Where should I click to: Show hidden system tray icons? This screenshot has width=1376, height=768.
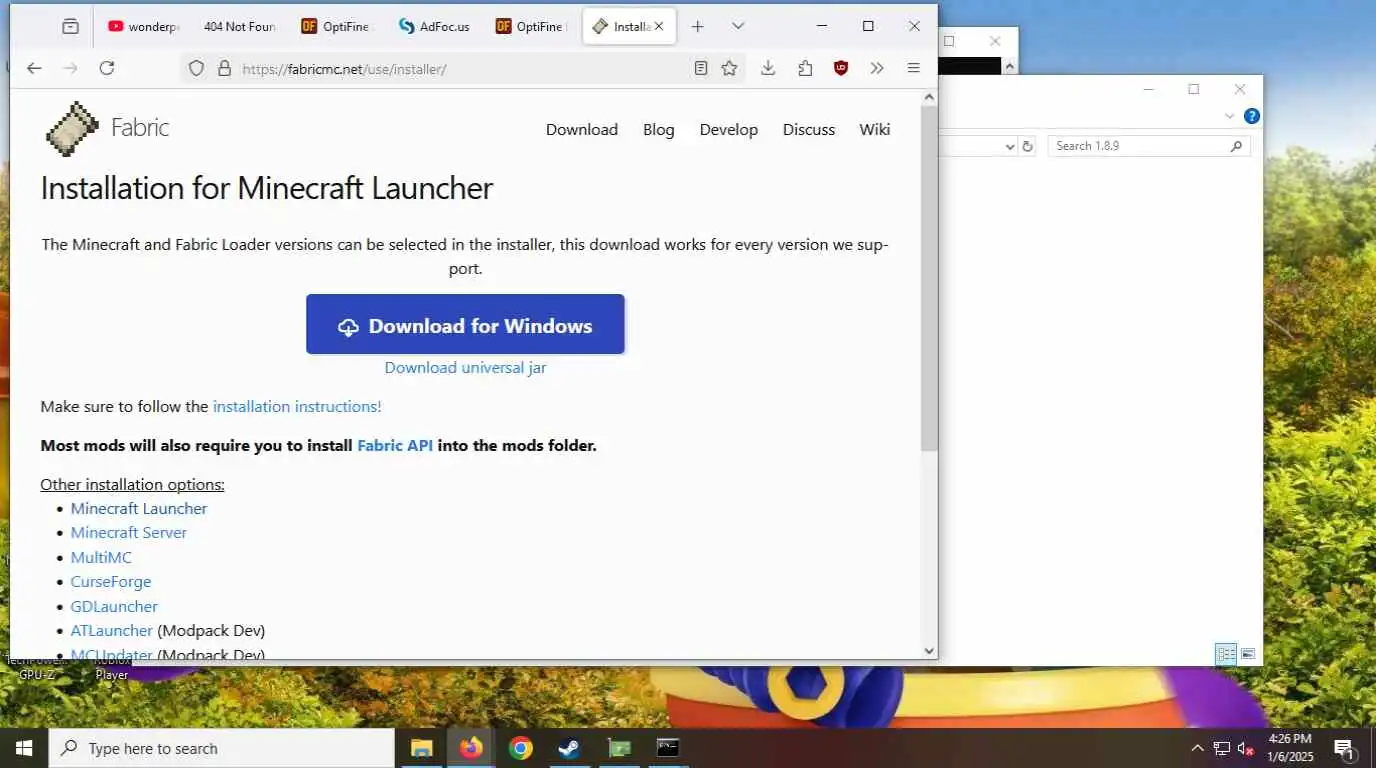pyautogui.click(x=1197, y=748)
